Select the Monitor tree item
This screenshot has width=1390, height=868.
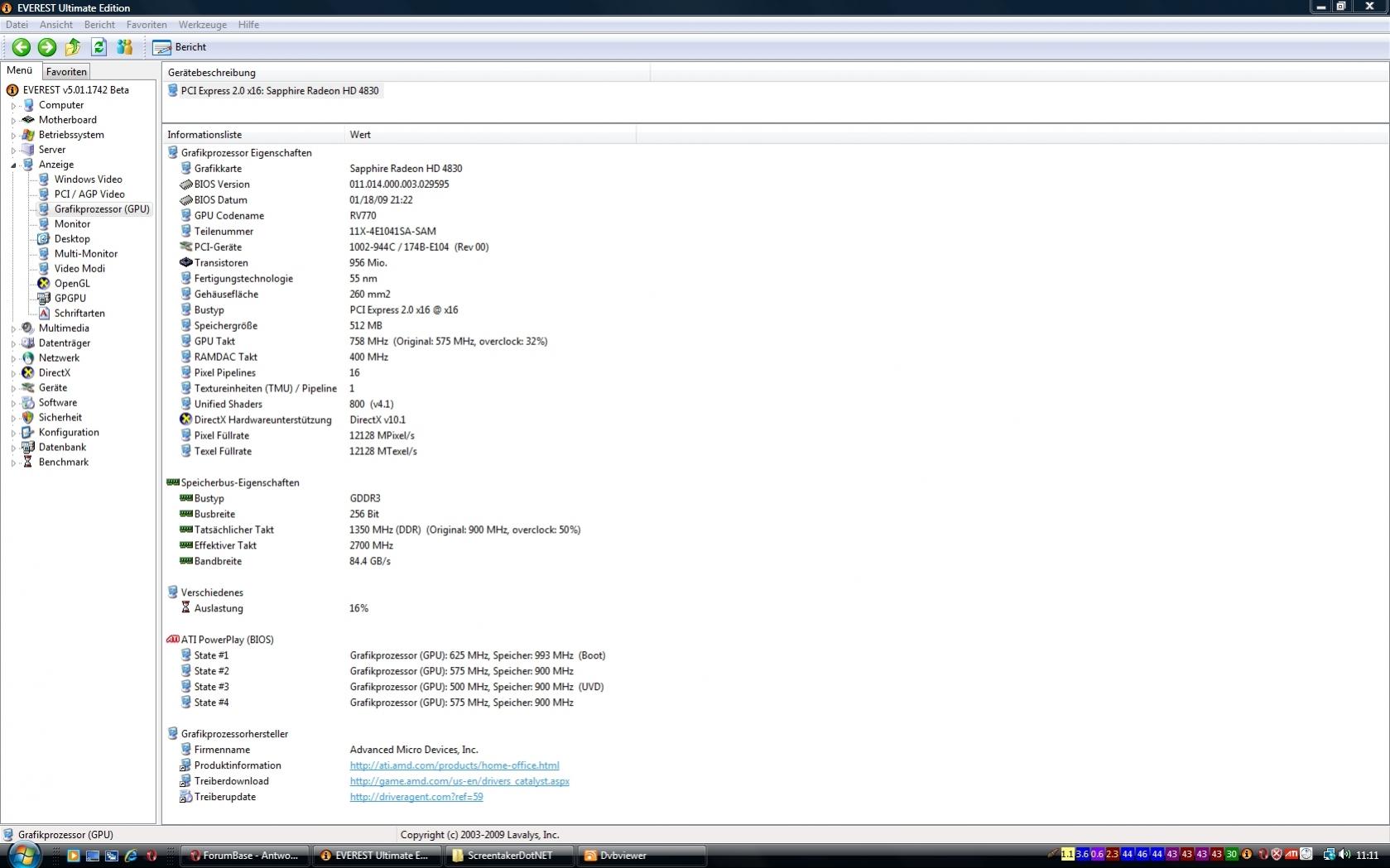pos(72,224)
